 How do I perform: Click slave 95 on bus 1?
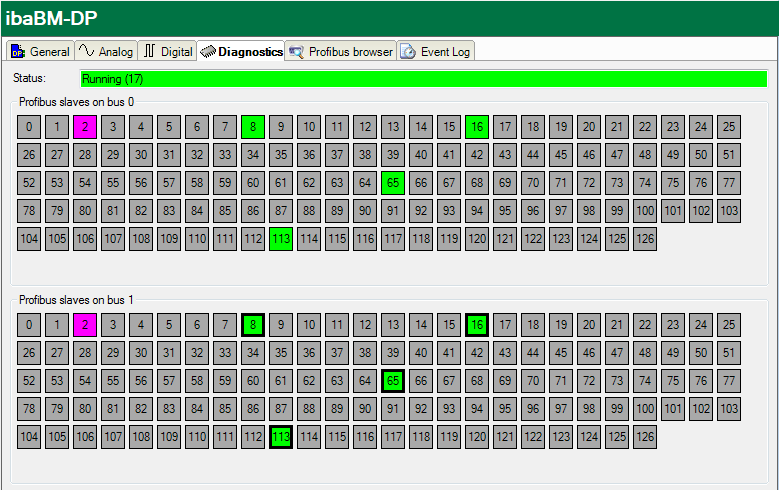(x=505, y=408)
